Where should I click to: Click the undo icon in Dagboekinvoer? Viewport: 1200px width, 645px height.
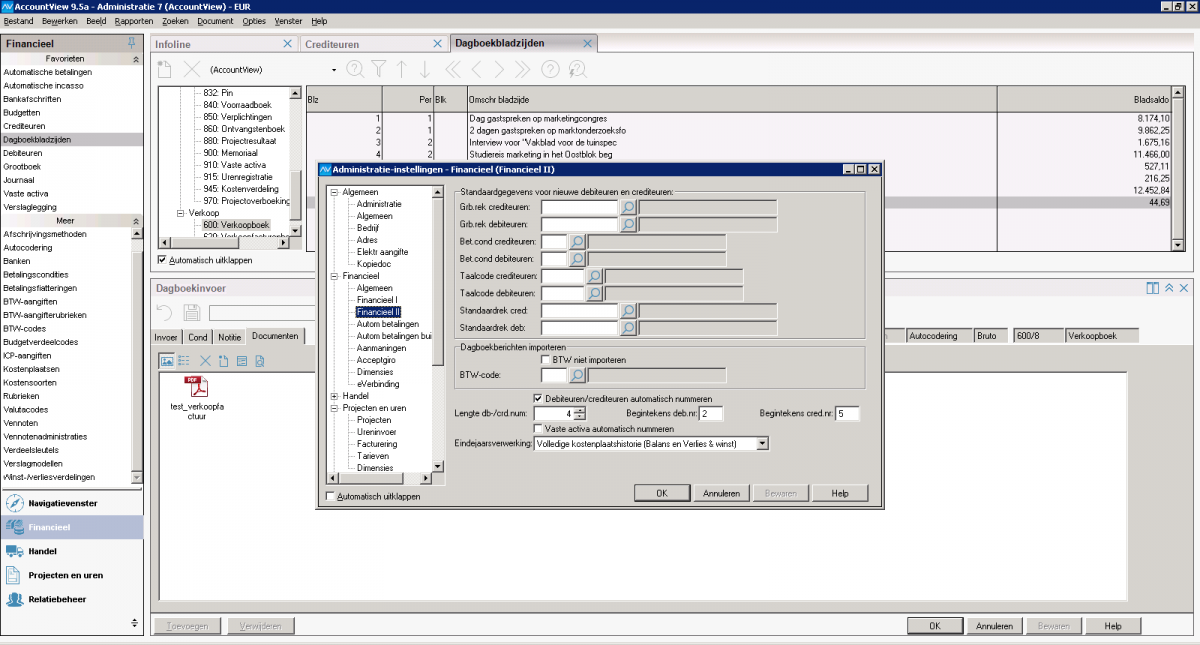click(x=166, y=313)
